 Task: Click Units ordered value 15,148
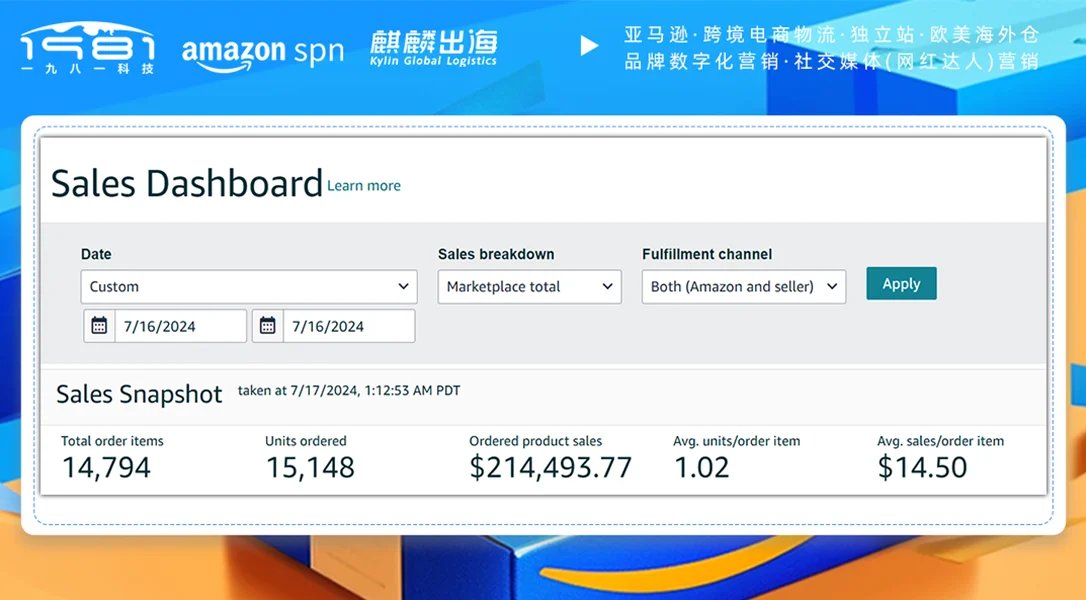[x=310, y=468]
